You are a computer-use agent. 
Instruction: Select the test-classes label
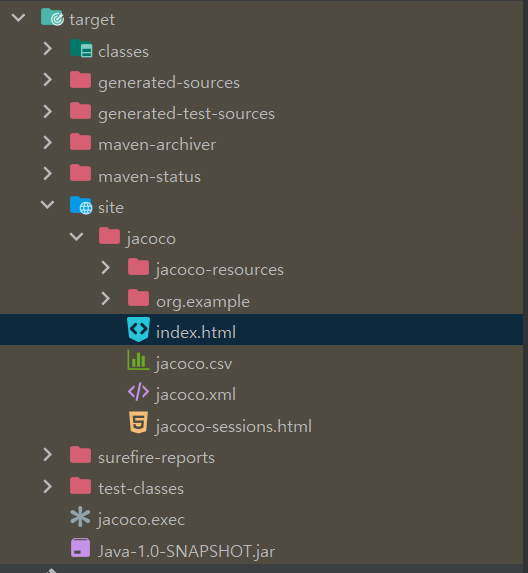click(141, 489)
